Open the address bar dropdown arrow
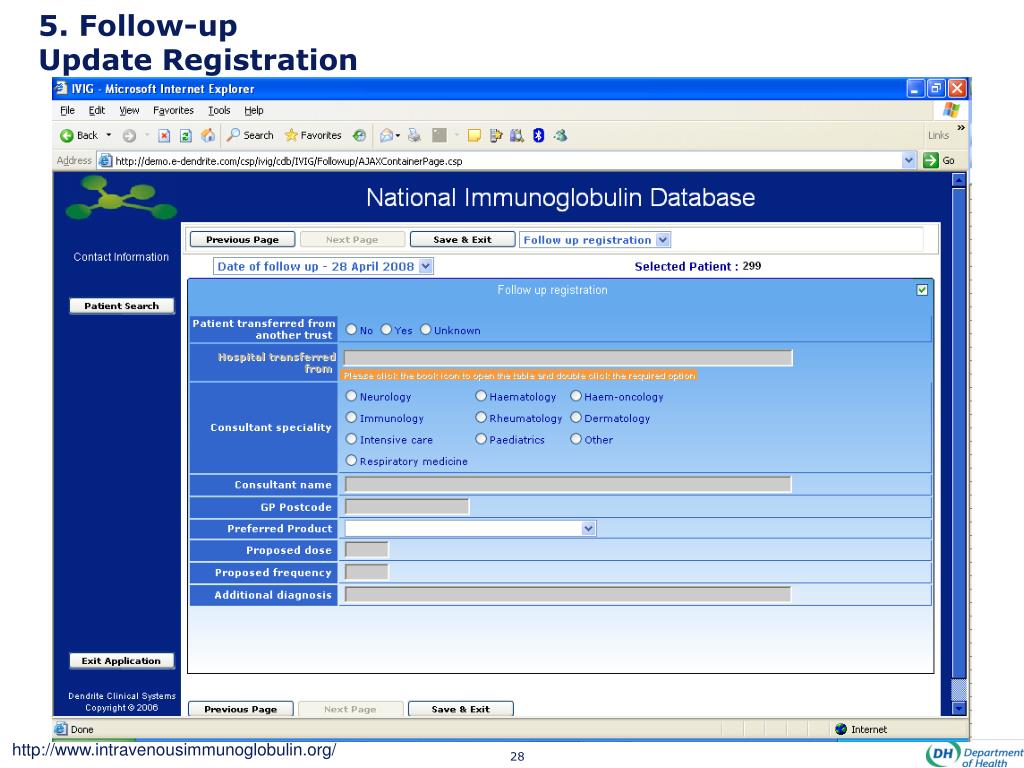This screenshot has height=768, width=1024. 908,160
